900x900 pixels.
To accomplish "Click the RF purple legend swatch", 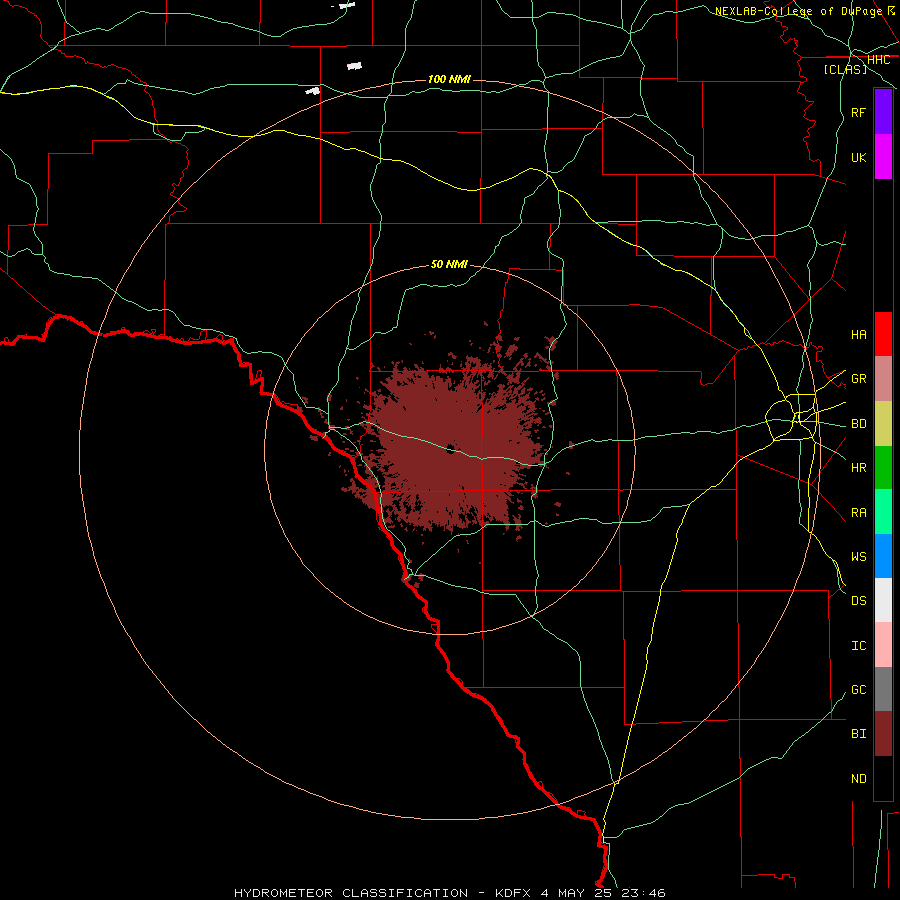I will click(883, 112).
